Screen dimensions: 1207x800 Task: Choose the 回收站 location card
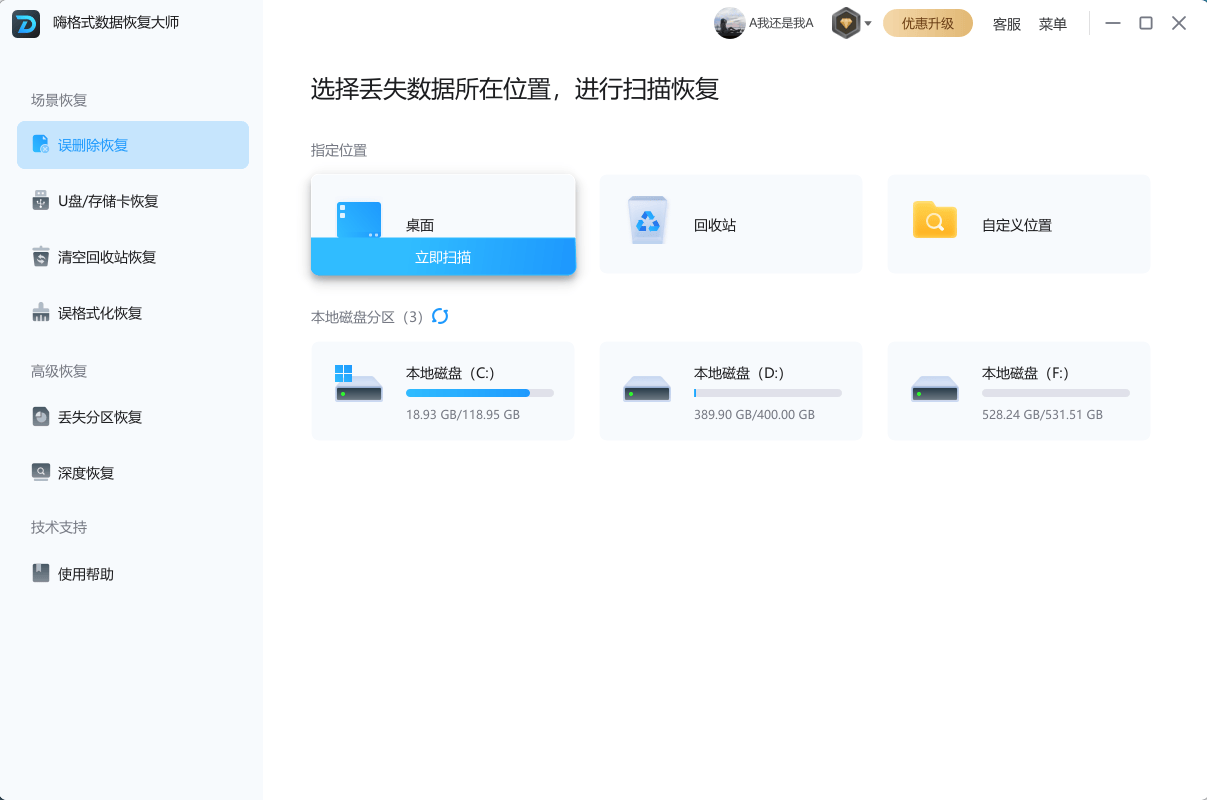(x=731, y=224)
